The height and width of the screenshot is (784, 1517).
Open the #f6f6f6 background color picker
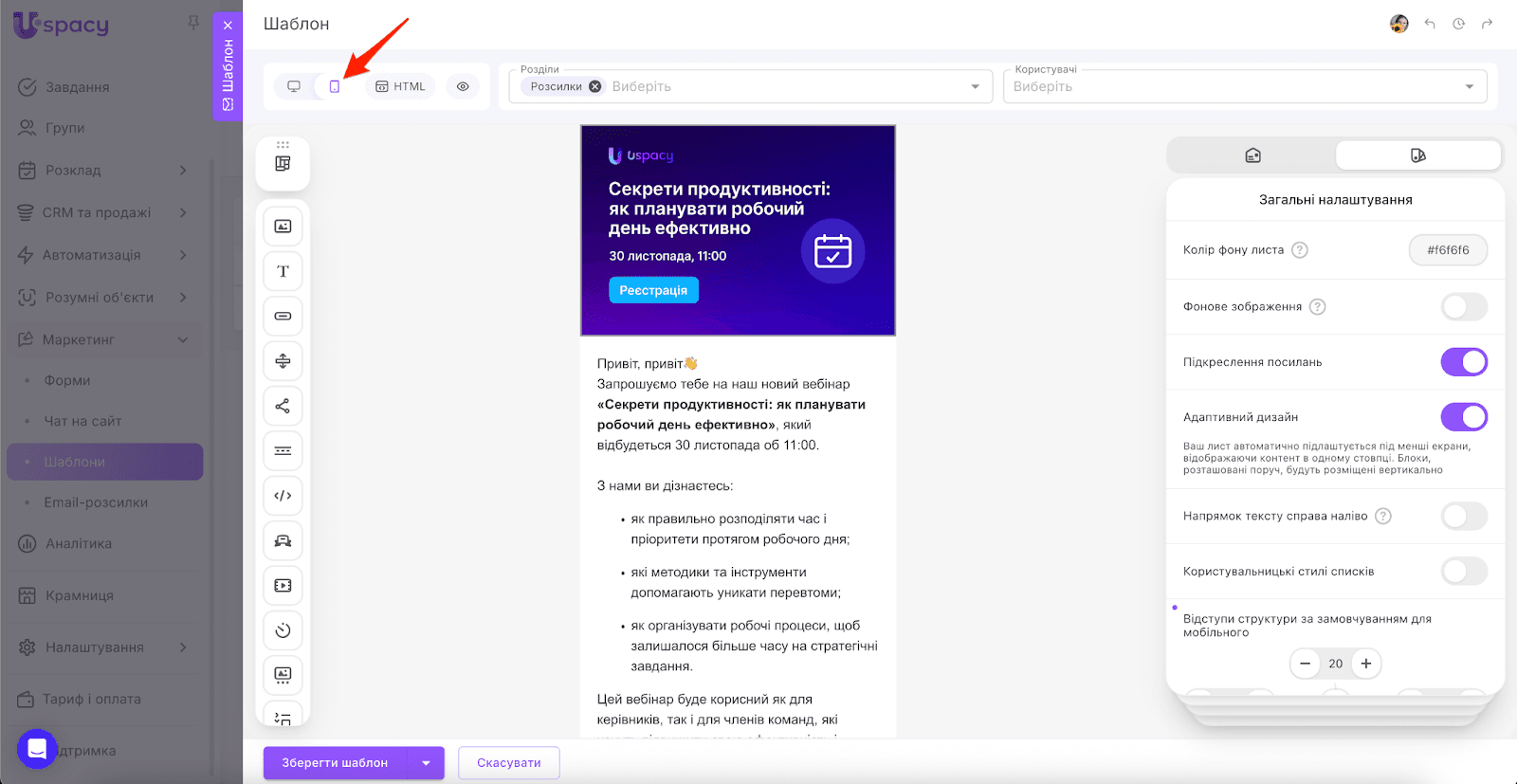(x=1448, y=250)
